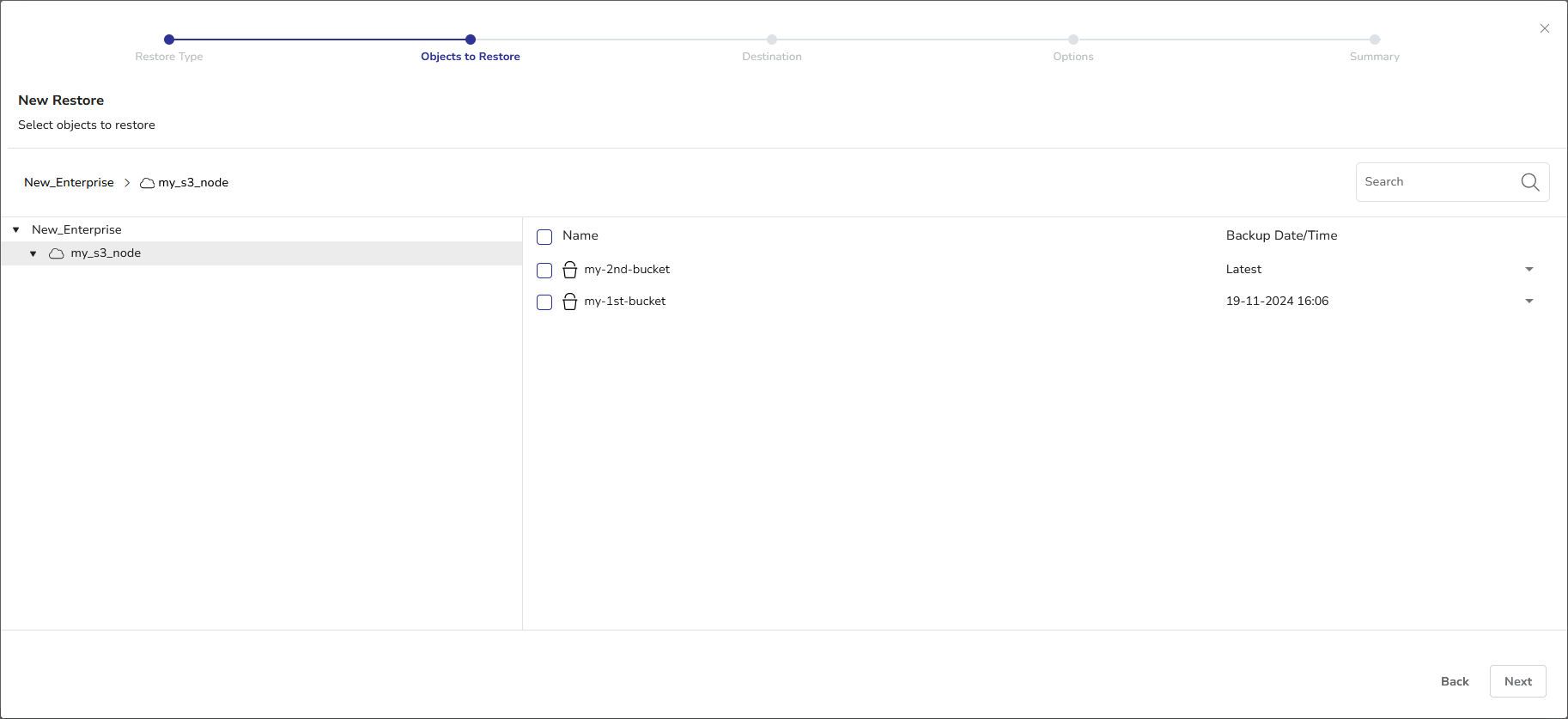Click into the Search input field
Viewport: 1568px width, 719px height.
[x=1436, y=182]
